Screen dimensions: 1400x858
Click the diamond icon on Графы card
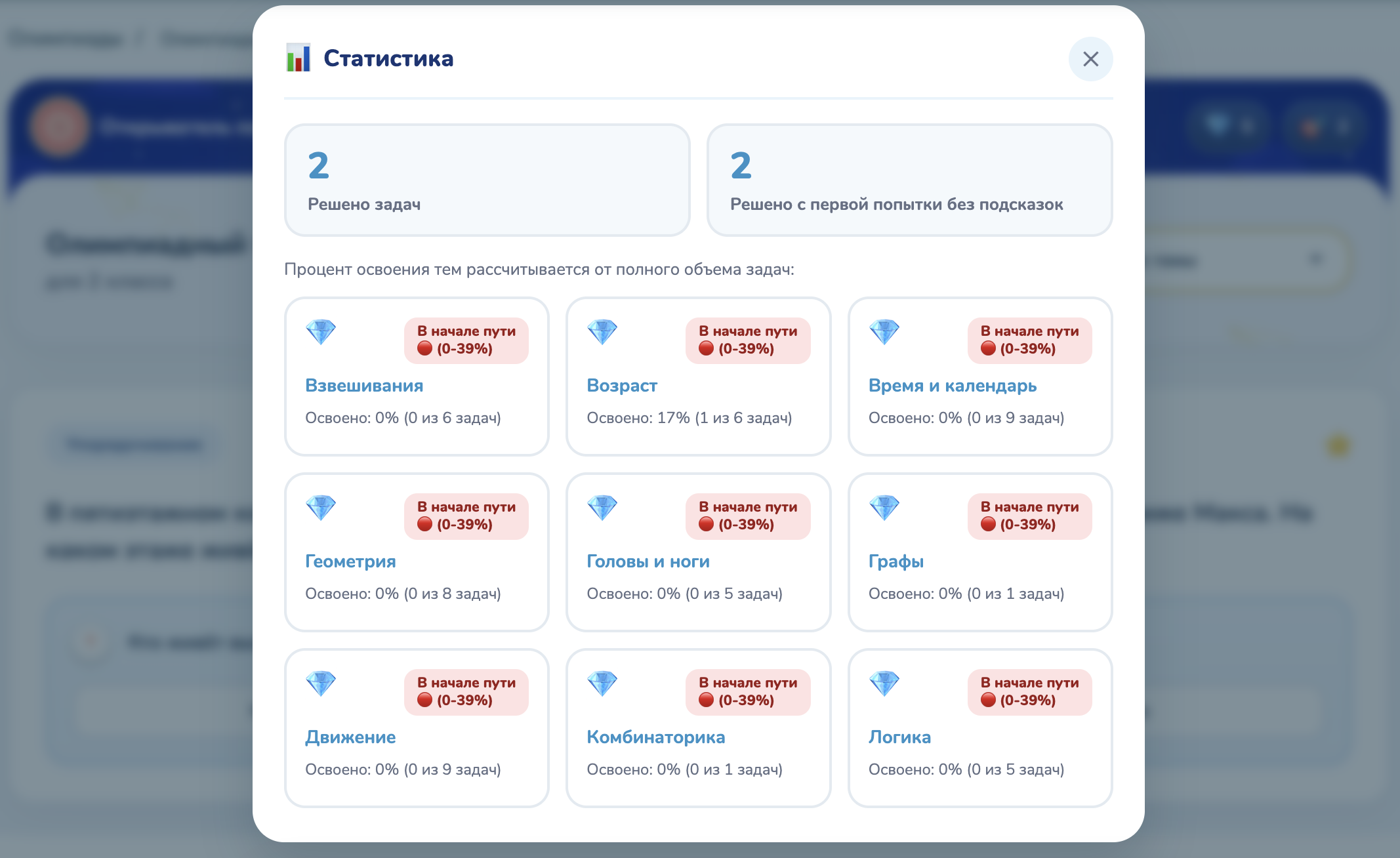(884, 508)
